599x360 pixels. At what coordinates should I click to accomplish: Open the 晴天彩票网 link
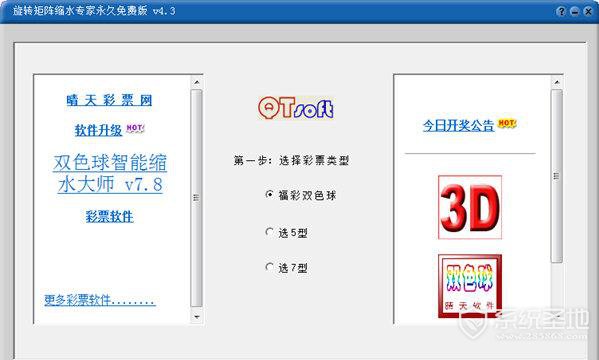pos(109,100)
